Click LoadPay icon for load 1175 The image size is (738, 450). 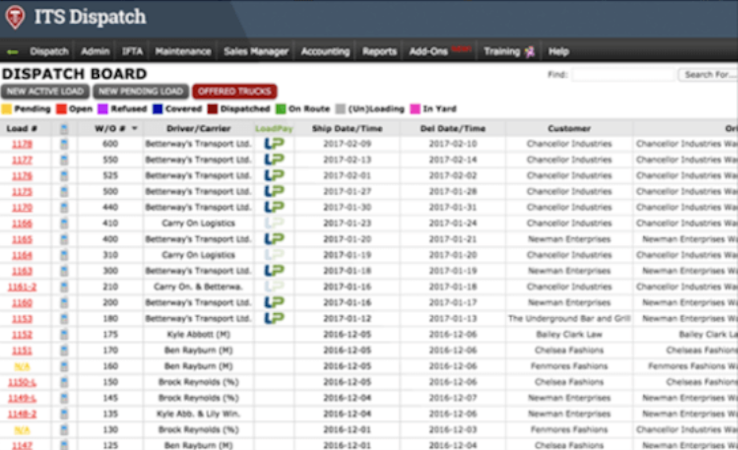click(274, 192)
